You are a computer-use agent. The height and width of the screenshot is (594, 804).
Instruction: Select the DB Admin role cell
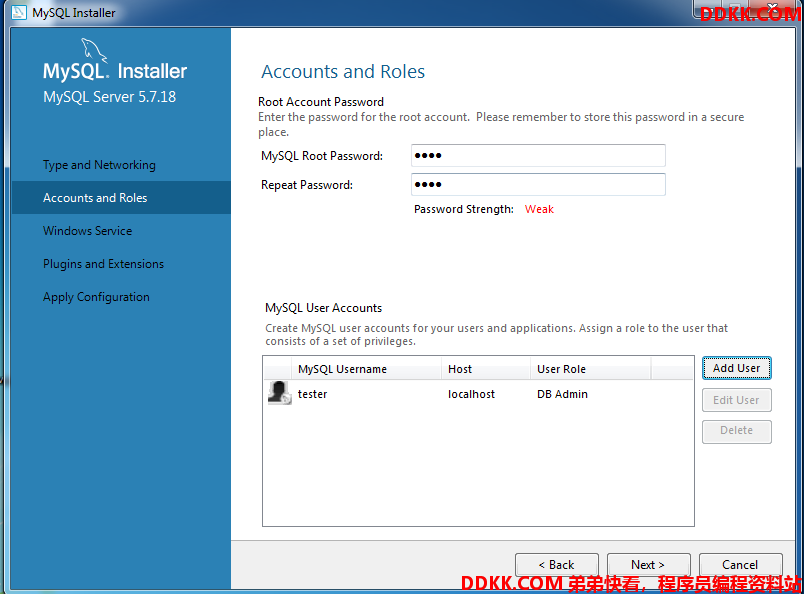(x=562, y=394)
